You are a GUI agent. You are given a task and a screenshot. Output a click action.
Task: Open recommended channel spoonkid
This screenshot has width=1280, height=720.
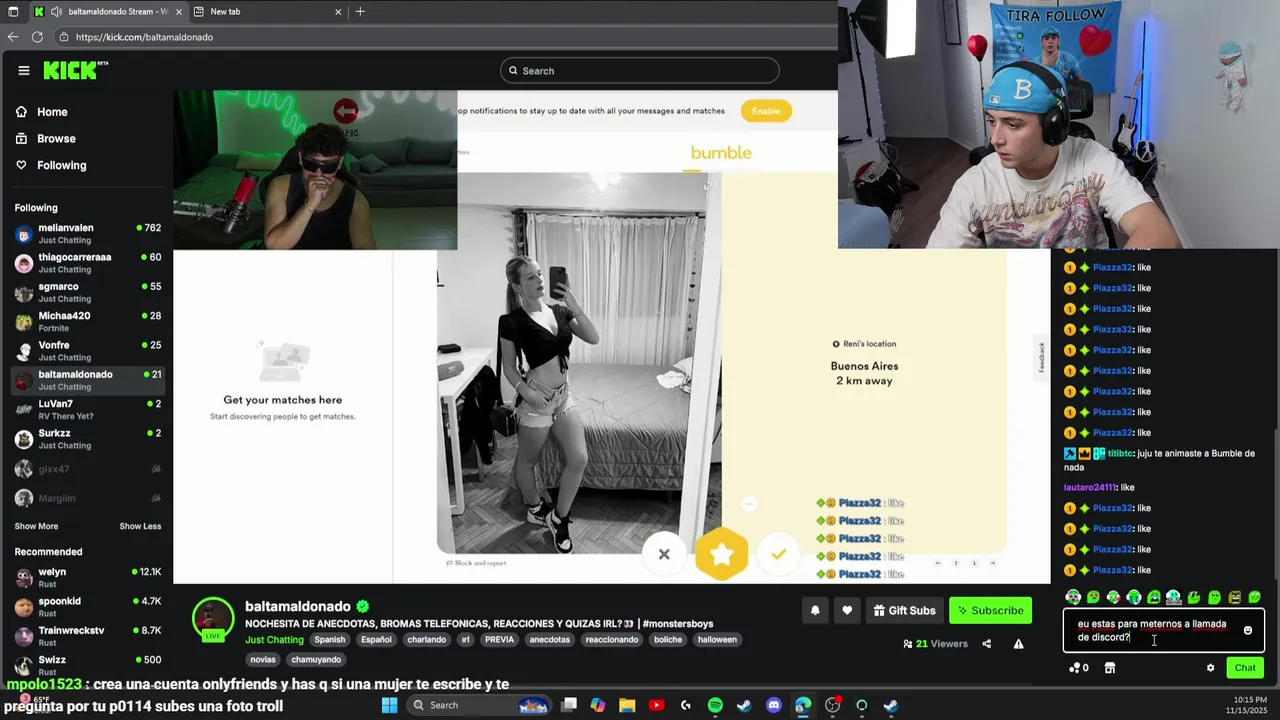pos(88,607)
